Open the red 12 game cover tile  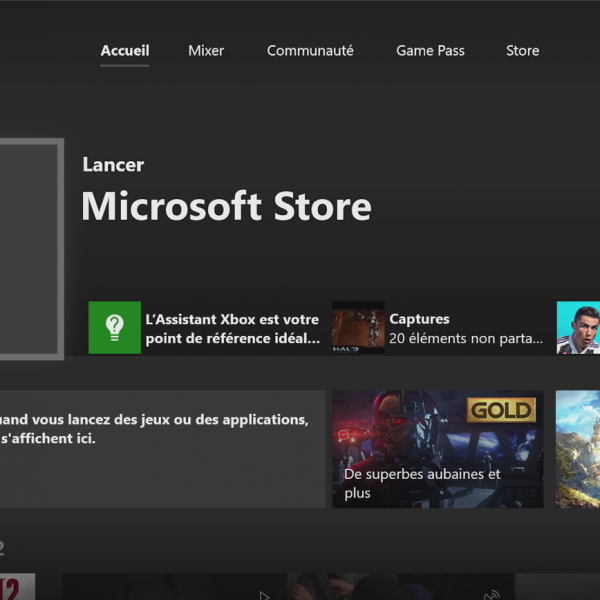[17, 587]
